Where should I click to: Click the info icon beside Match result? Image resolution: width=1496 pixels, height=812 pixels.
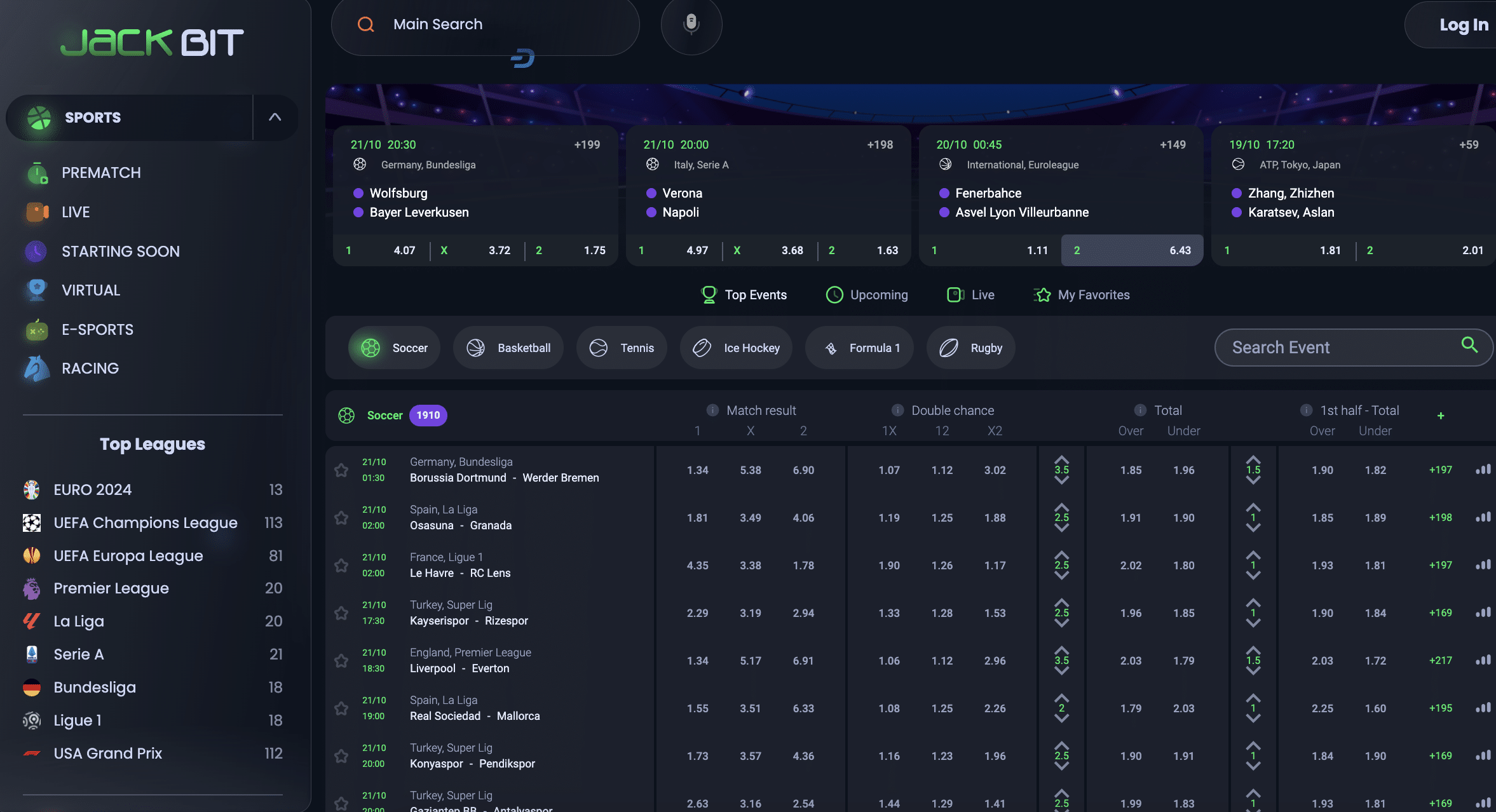point(712,410)
